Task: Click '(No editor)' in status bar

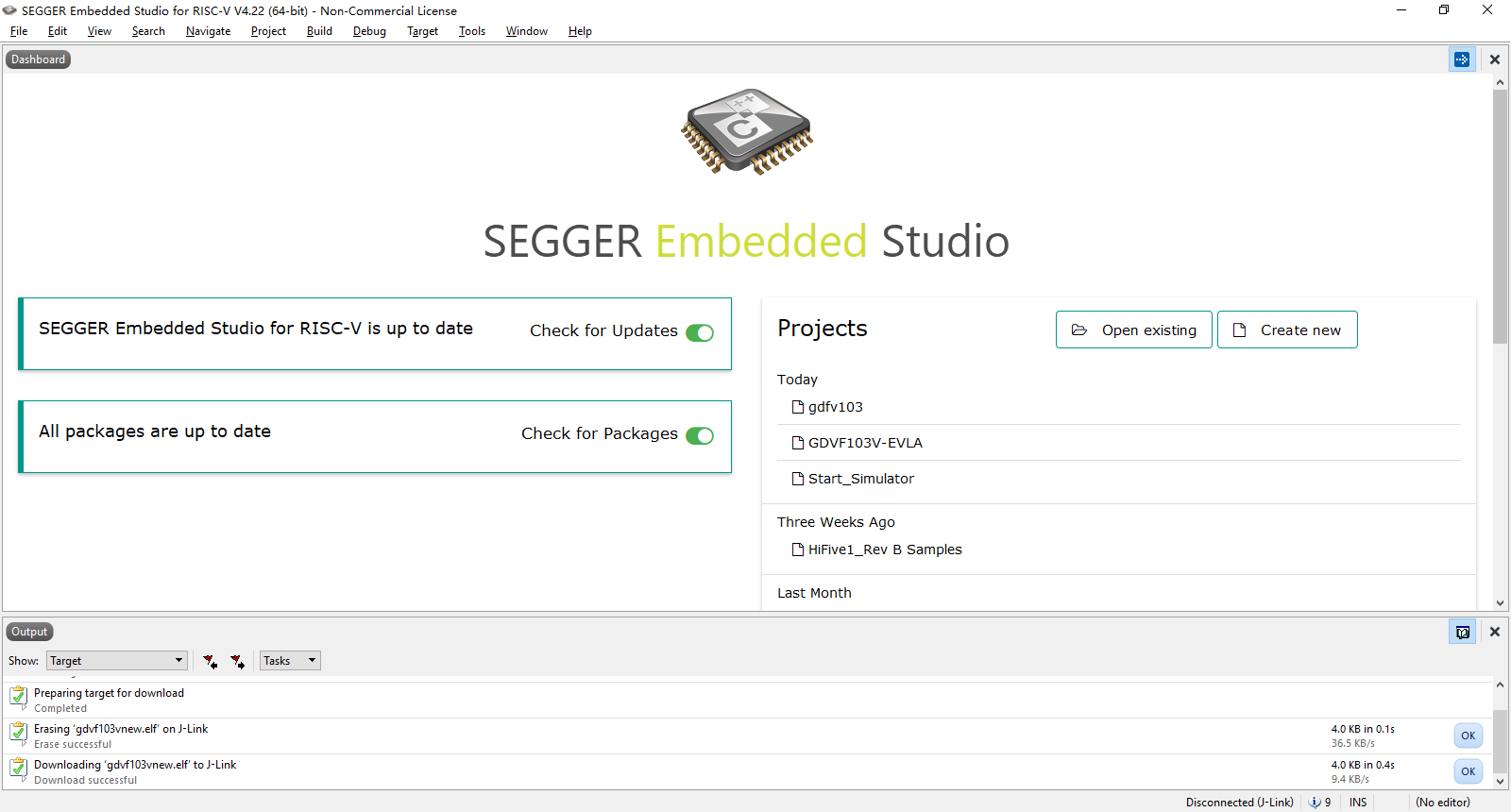Action: coord(1442,803)
